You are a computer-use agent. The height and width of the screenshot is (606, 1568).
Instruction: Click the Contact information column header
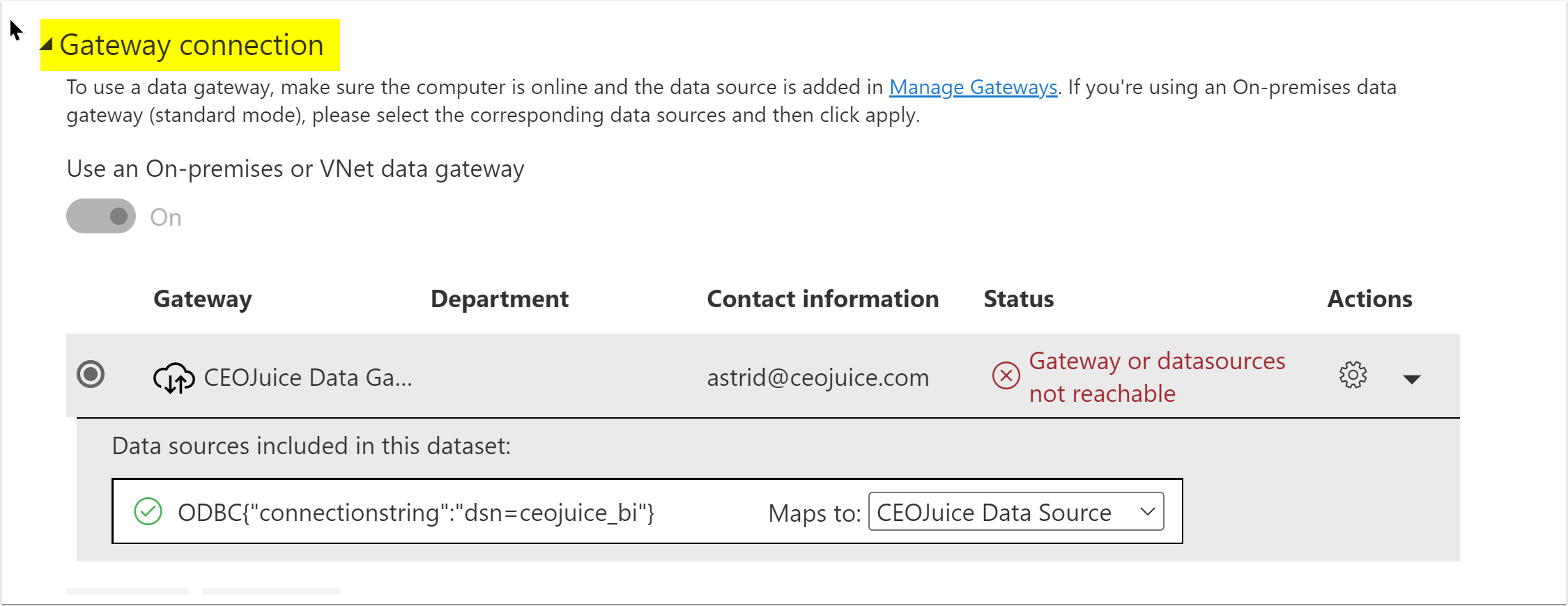(823, 299)
